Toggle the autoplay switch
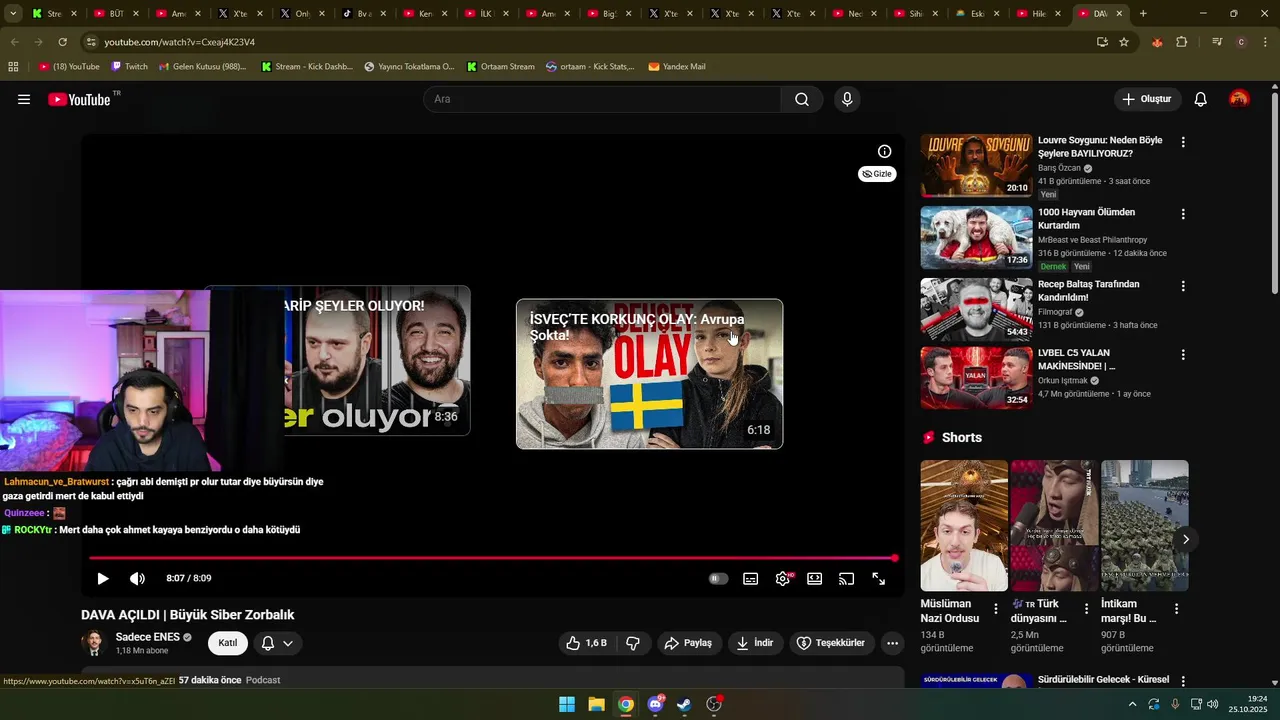 pos(718,578)
